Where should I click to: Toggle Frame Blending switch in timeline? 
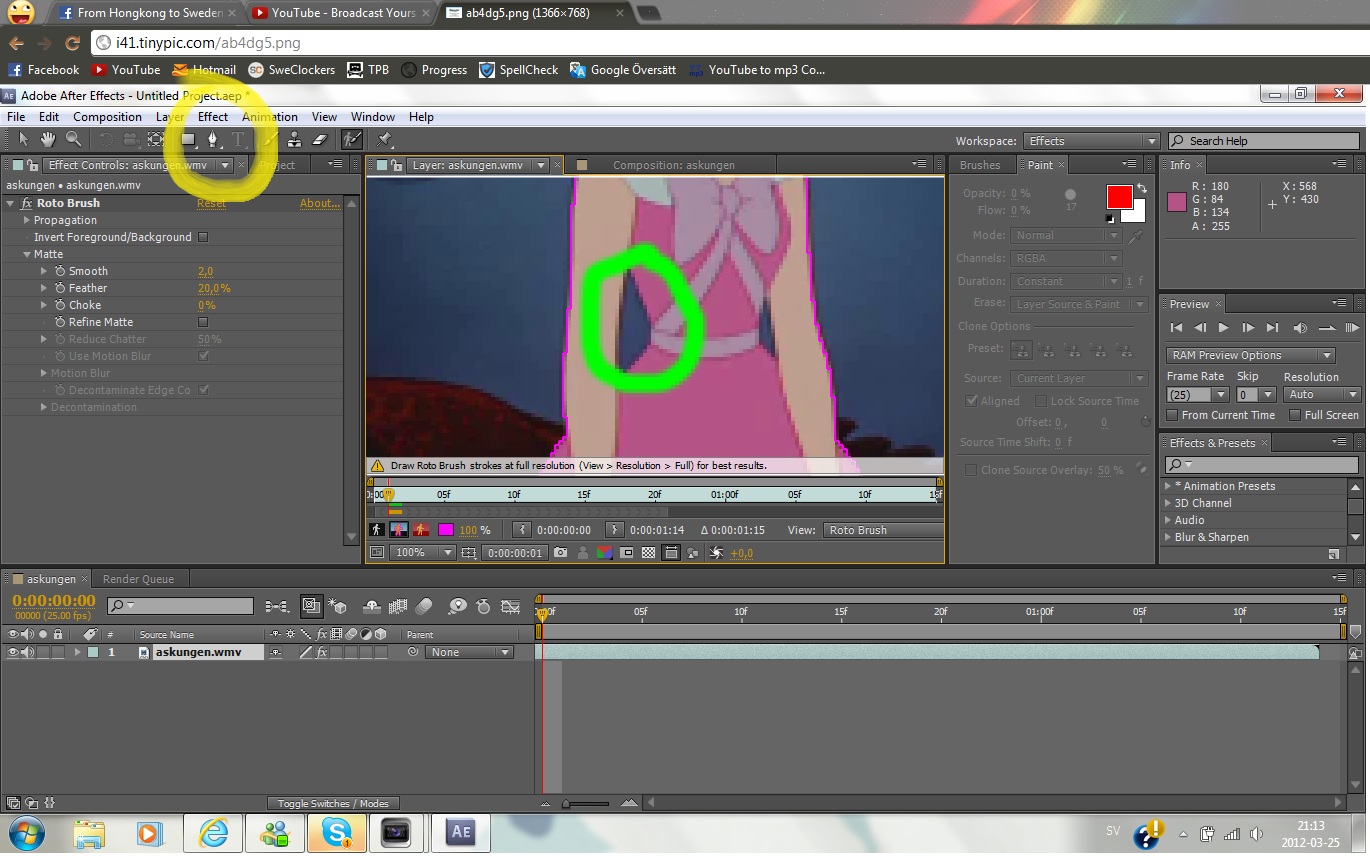pos(397,606)
